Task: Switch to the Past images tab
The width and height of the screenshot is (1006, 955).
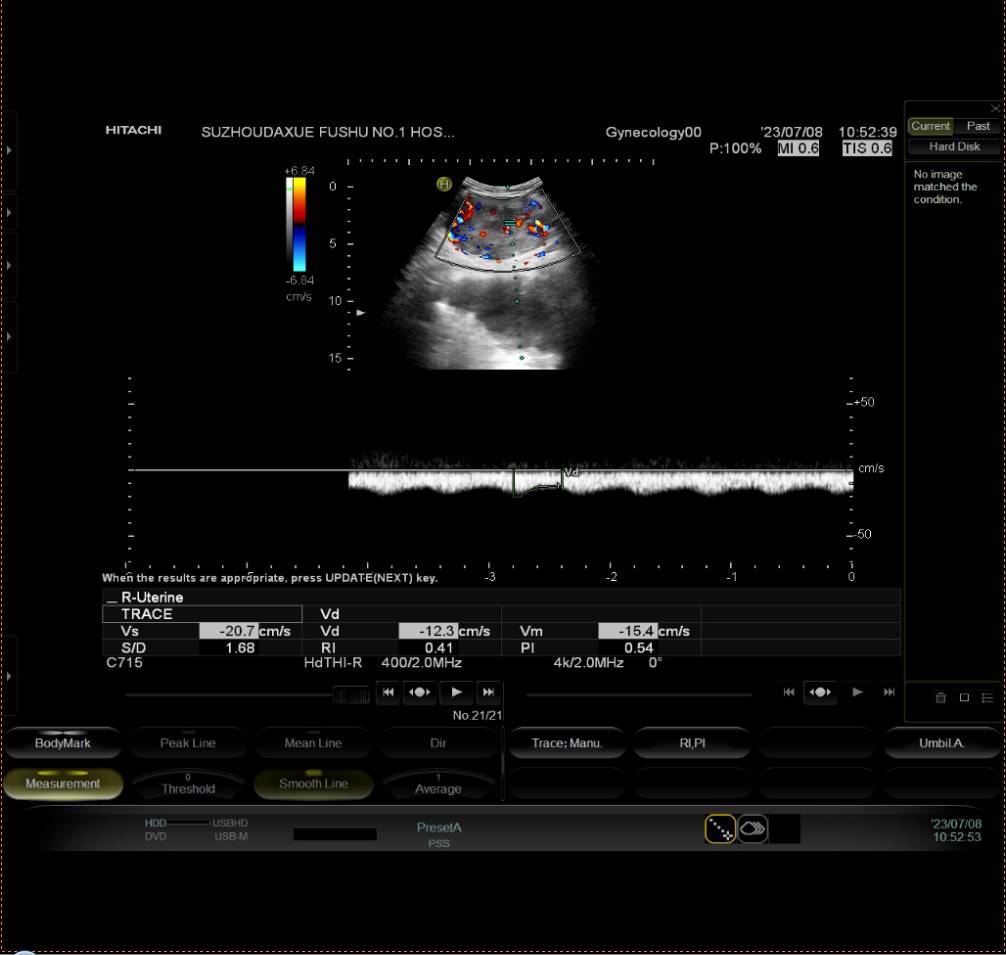Action: (x=978, y=126)
